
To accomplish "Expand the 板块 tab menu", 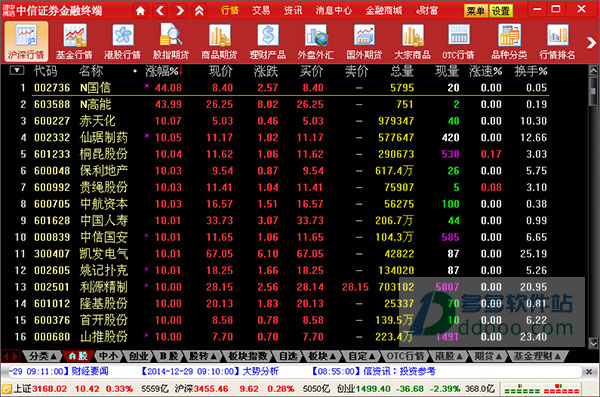I will tap(322, 356).
